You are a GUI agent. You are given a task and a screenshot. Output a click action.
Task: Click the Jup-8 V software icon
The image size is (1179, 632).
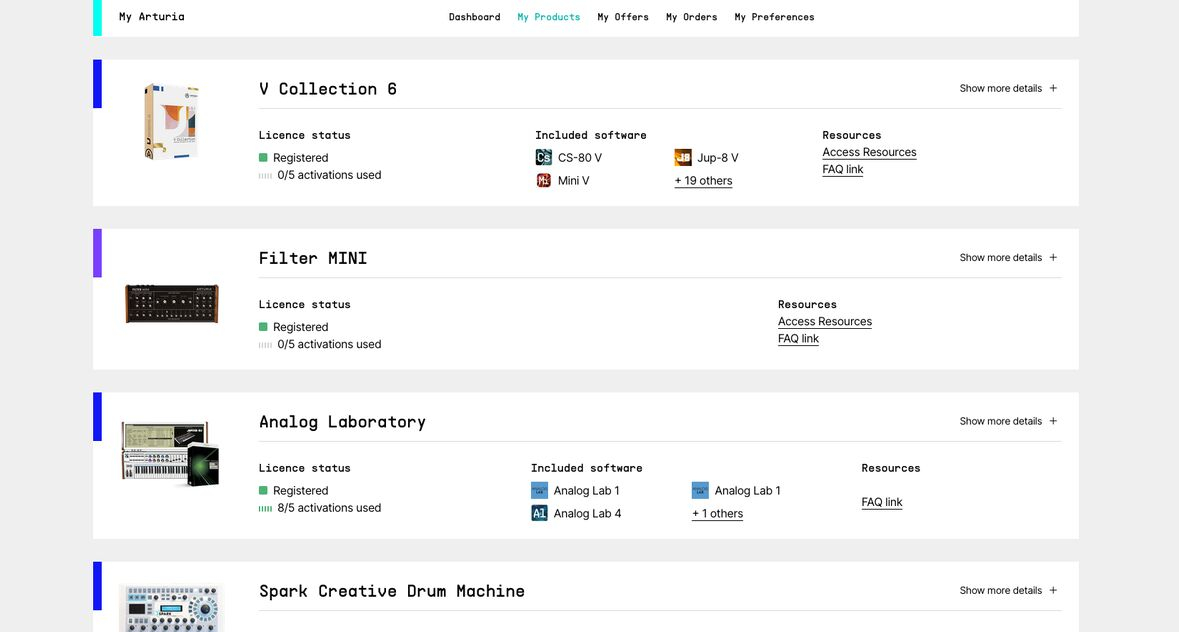683,158
